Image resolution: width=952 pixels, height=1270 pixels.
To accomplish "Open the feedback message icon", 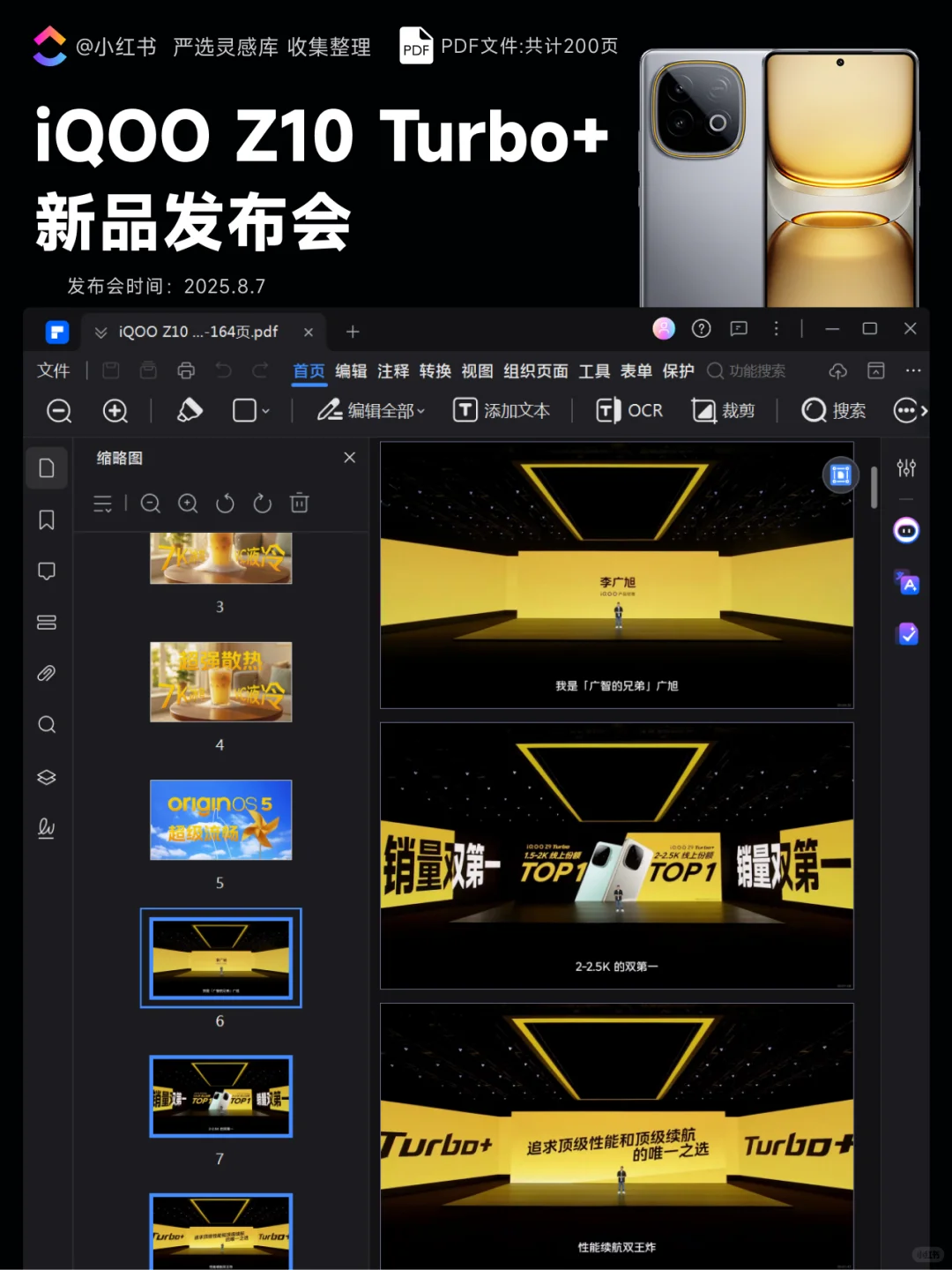I will (739, 328).
